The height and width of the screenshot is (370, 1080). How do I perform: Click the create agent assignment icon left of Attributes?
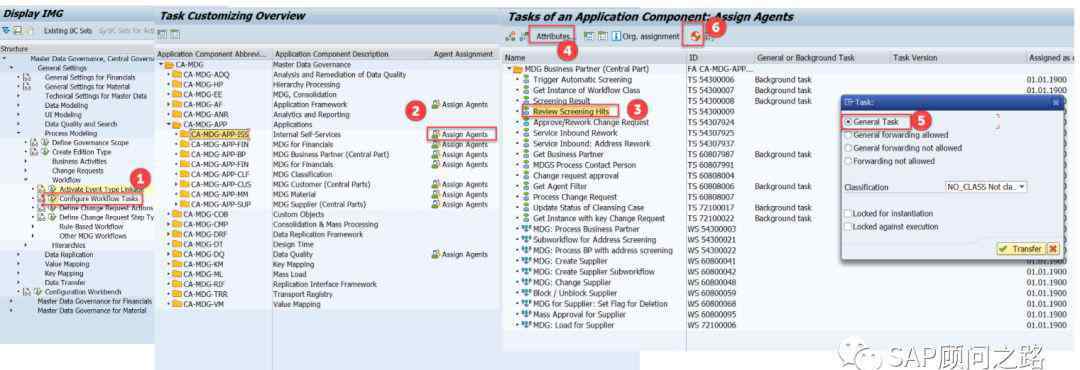pos(510,36)
